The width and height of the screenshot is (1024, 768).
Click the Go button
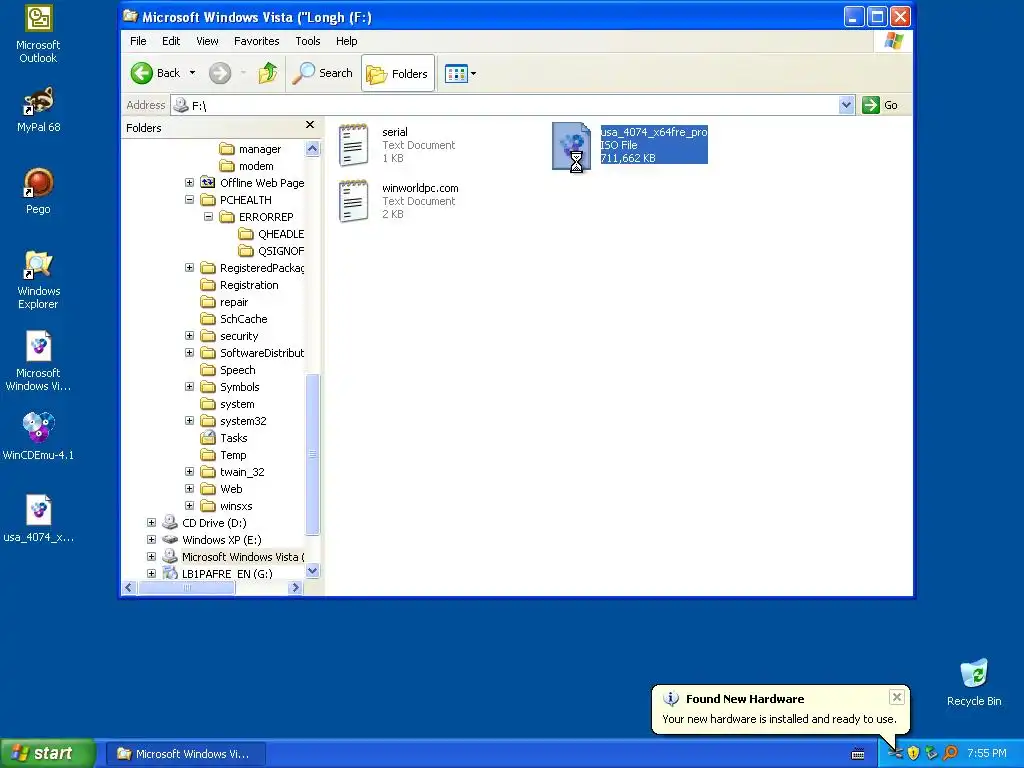pos(881,105)
